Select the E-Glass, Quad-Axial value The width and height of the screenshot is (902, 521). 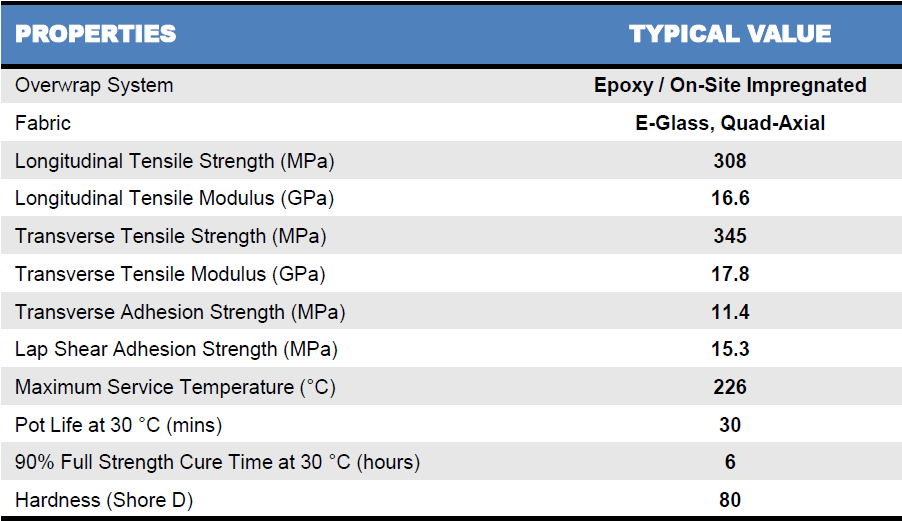click(x=730, y=123)
